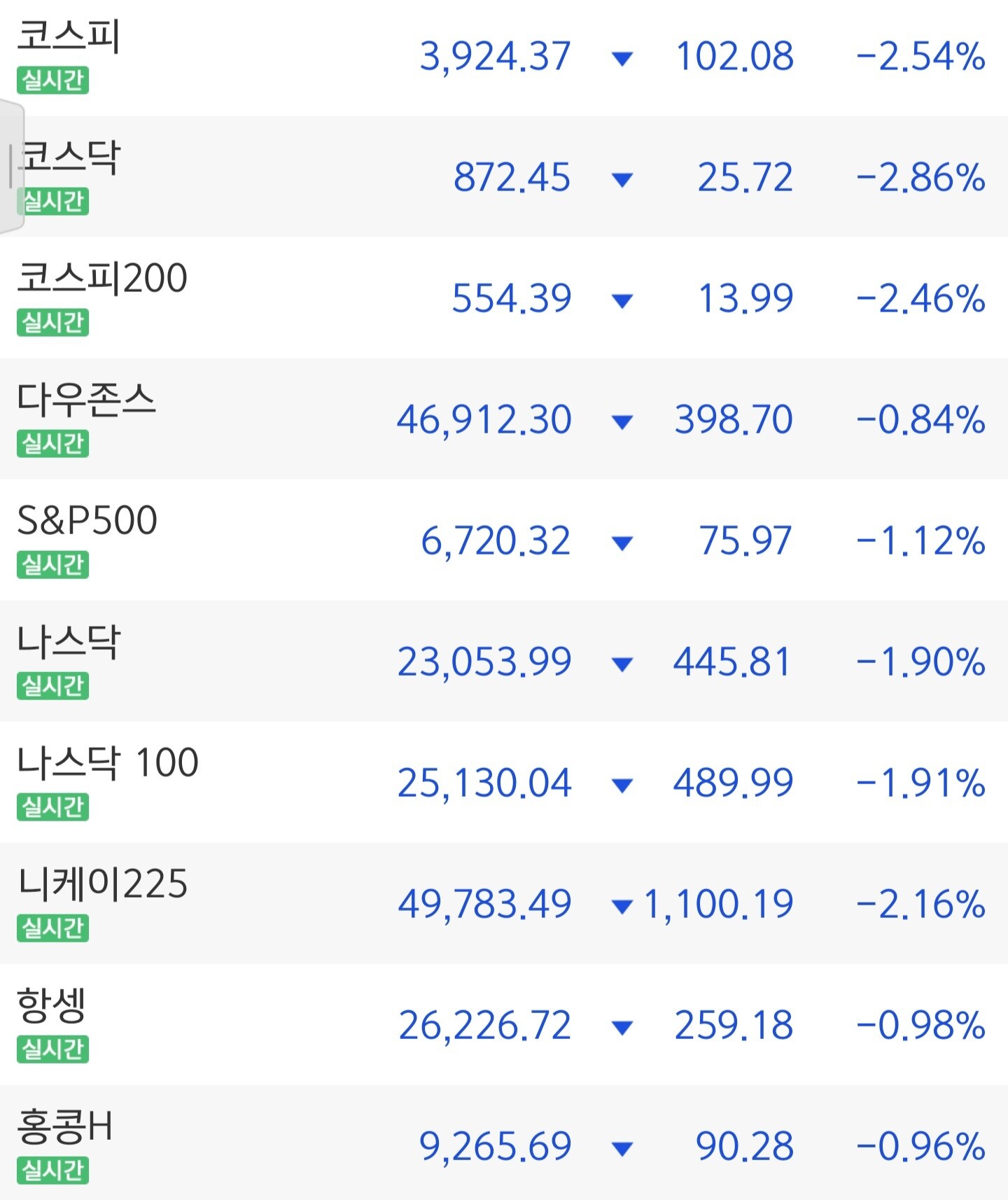Screen dimensions: 1008x1200
Task: Open the 다우존스 index name
Action: coord(86,400)
